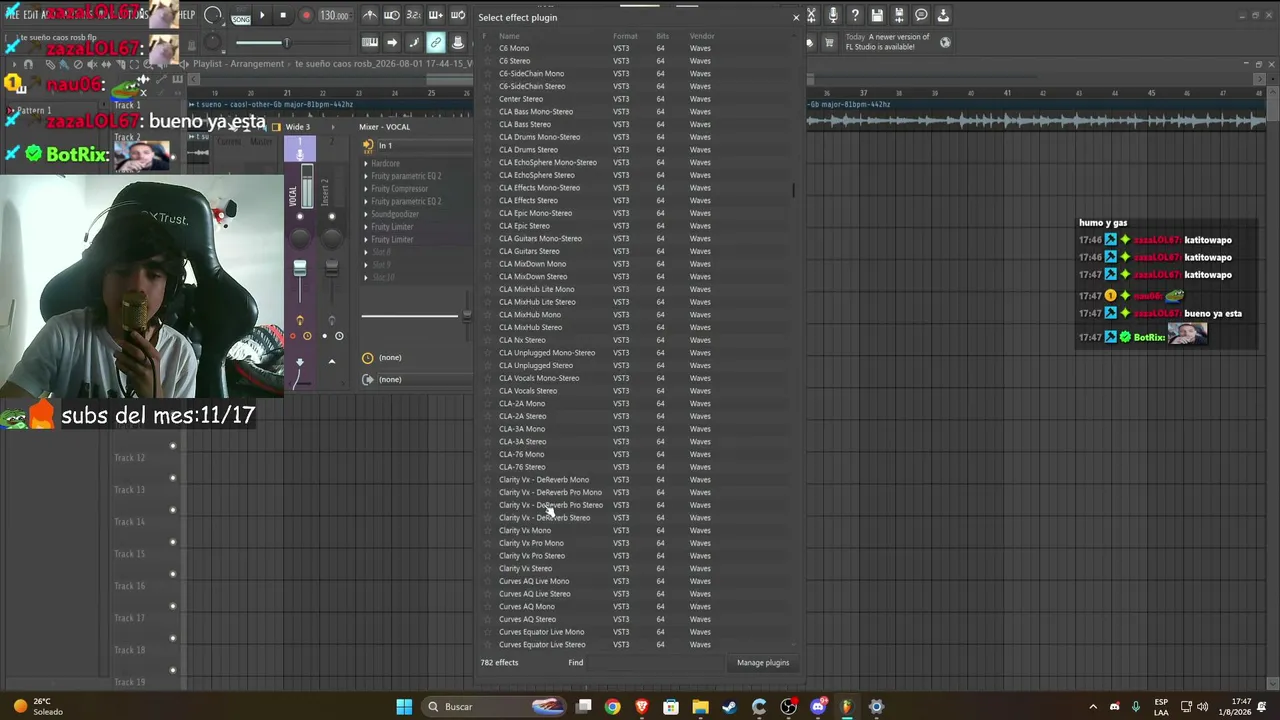The height and width of the screenshot is (720, 1280).
Task: Click the red Record button
Action: pos(306,16)
